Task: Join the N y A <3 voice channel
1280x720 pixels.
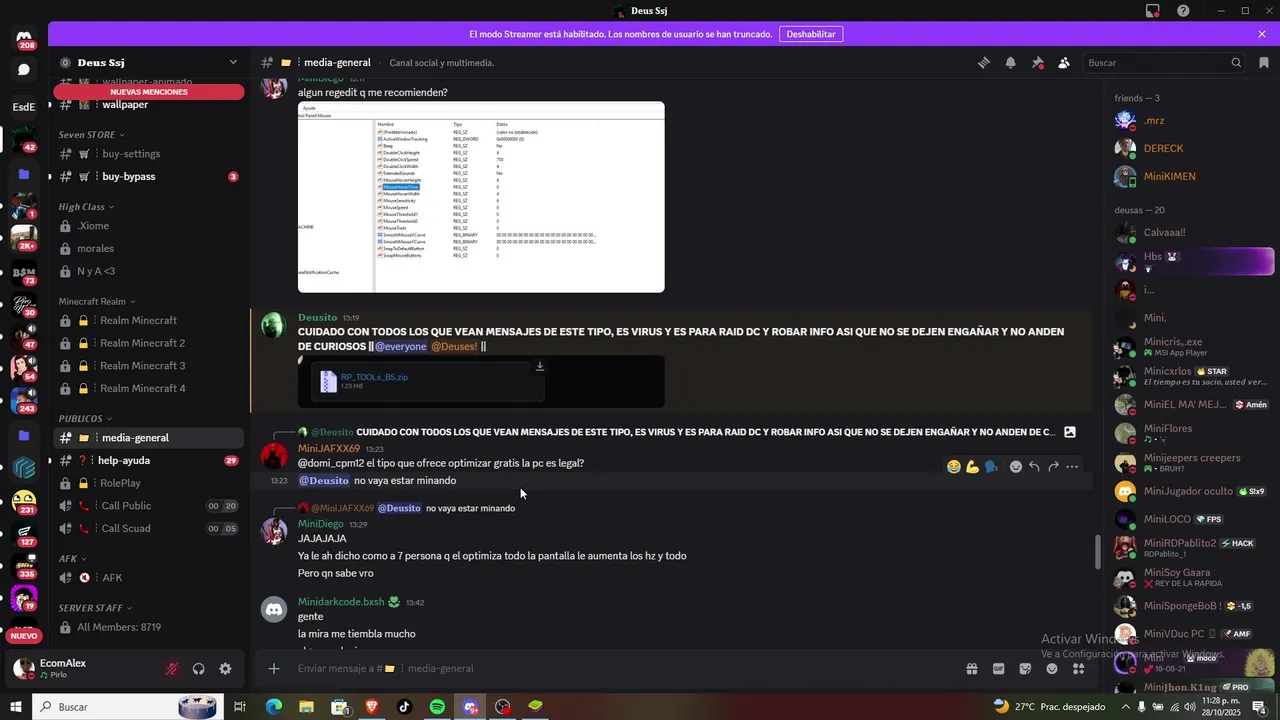Action: 149,271
